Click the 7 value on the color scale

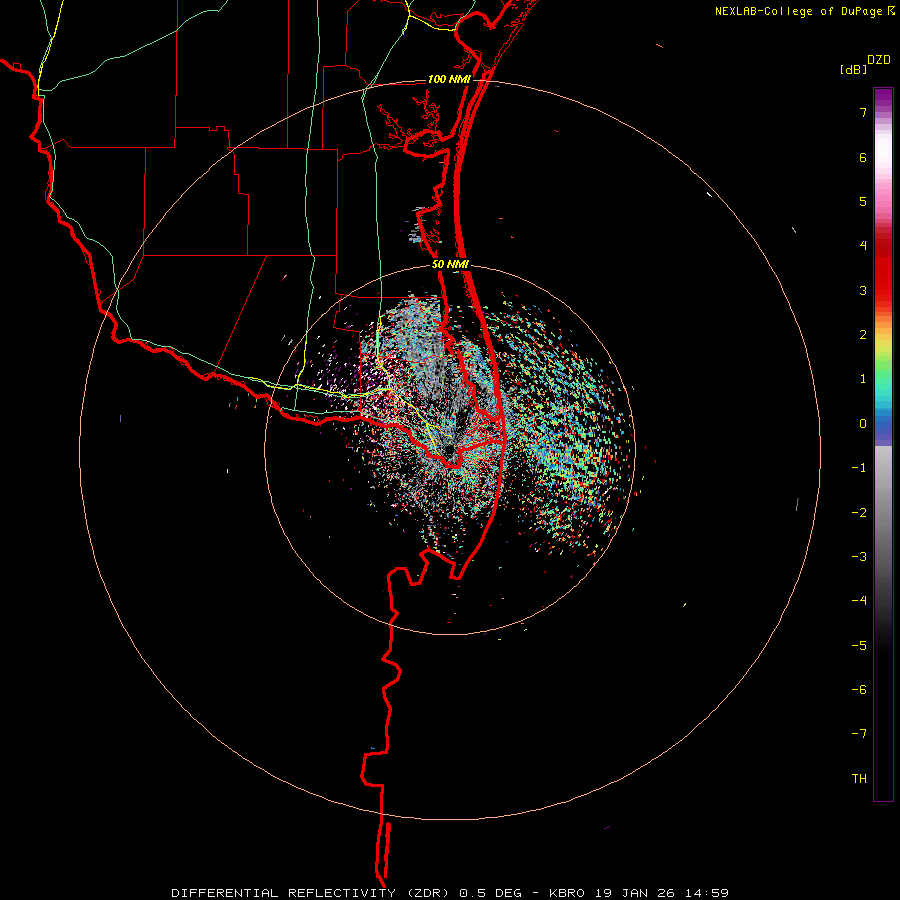[863, 112]
